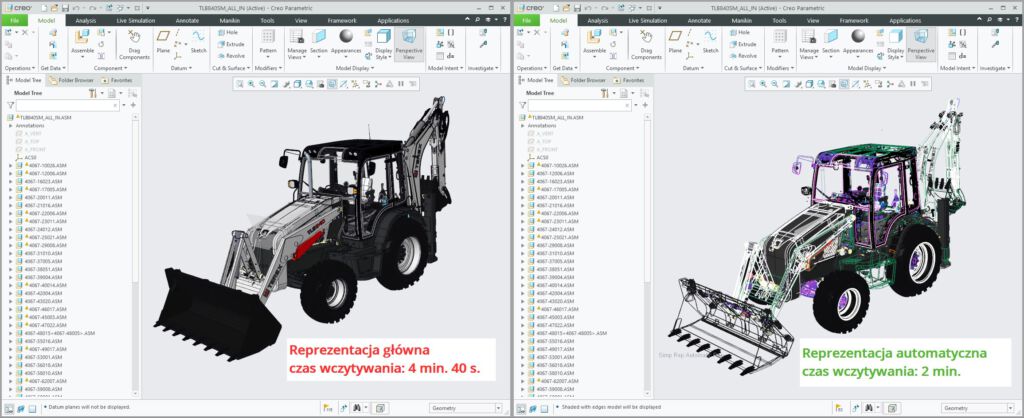Viewport: 1024px width, 418px height.
Task: Open Appearances sphere icon in left window
Action: click(x=346, y=36)
